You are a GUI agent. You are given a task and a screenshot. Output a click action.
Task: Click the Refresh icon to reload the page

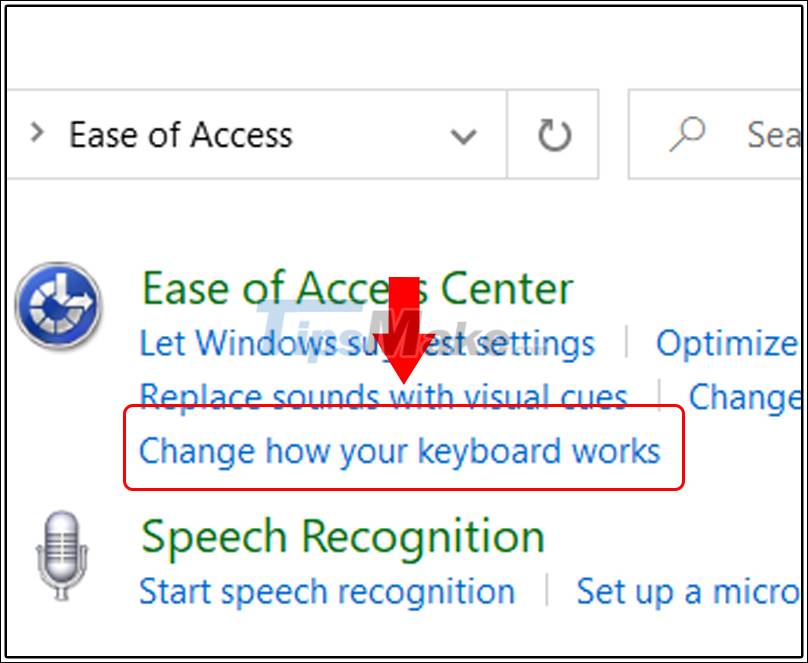pyautogui.click(x=552, y=134)
